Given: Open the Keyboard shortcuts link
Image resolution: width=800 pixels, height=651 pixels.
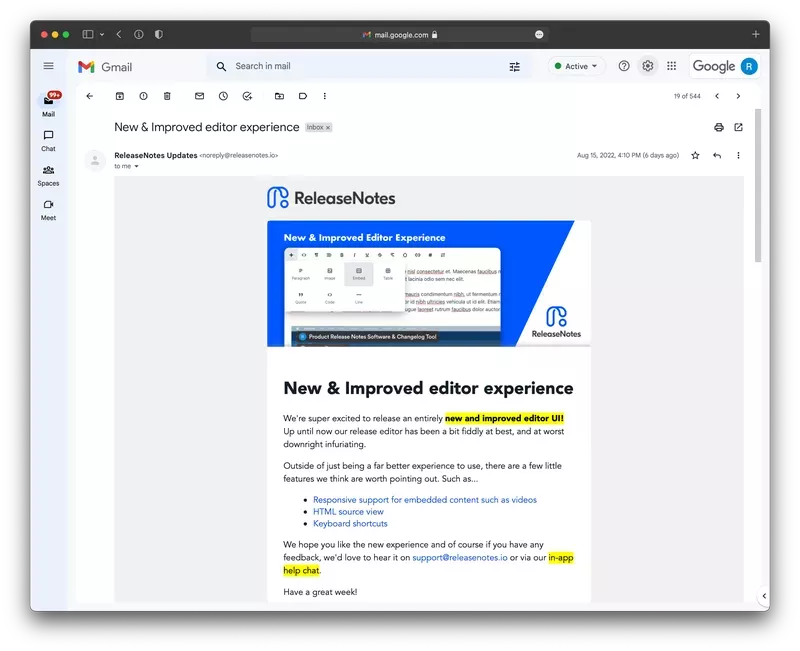Looking at the screenshot, I should pyautogui.click(x=350, y=523).
